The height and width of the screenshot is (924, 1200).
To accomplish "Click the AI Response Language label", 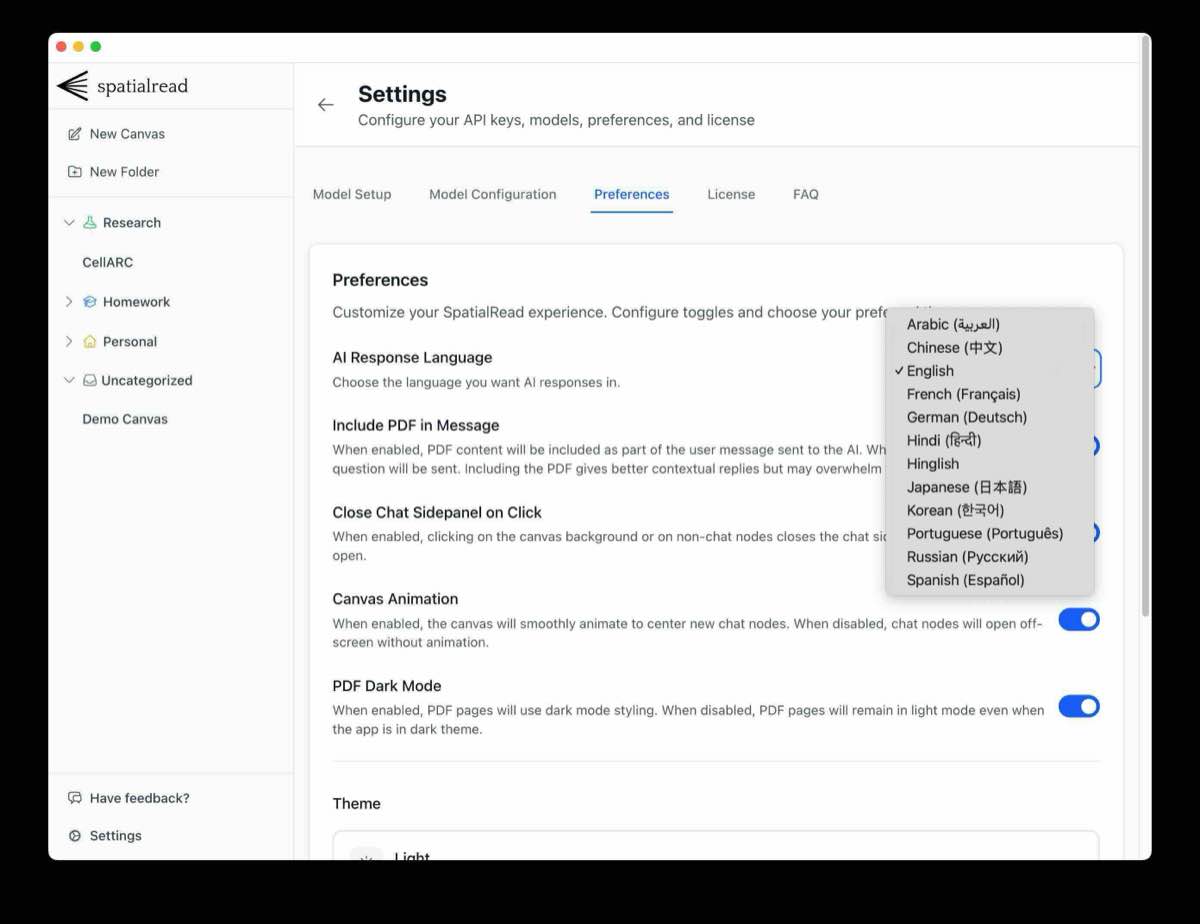I will [x=412, y=358].
